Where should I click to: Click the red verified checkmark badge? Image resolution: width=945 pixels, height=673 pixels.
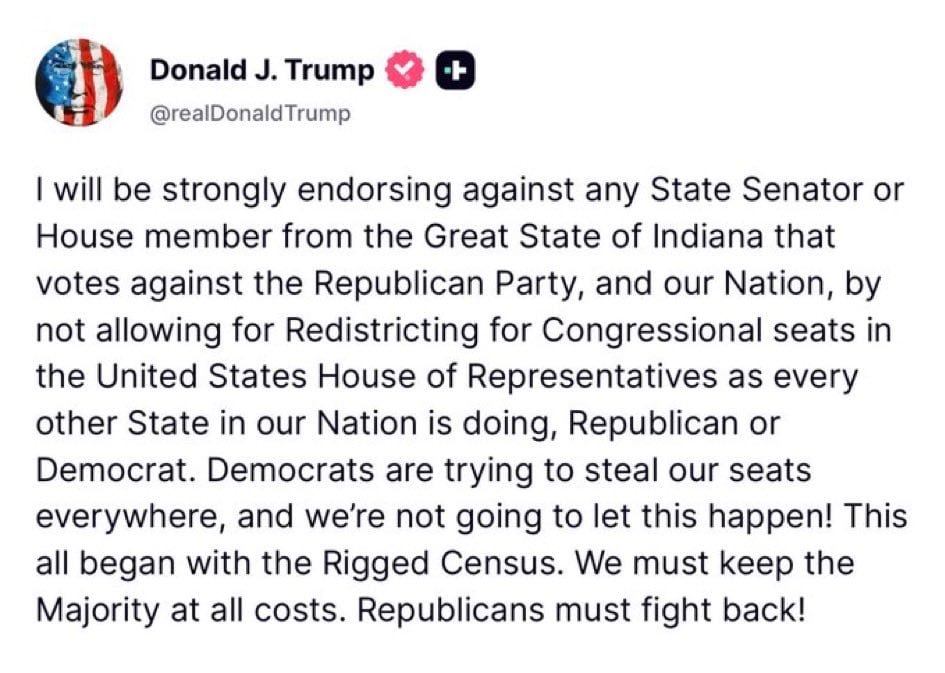point(405,72)
